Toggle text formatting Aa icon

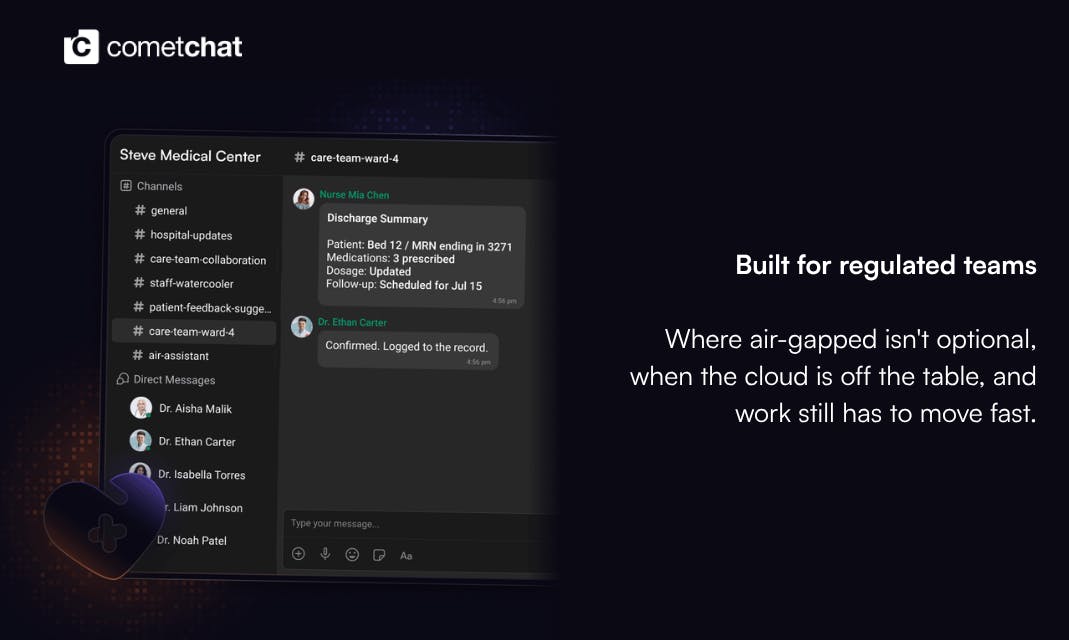(406, 555)
